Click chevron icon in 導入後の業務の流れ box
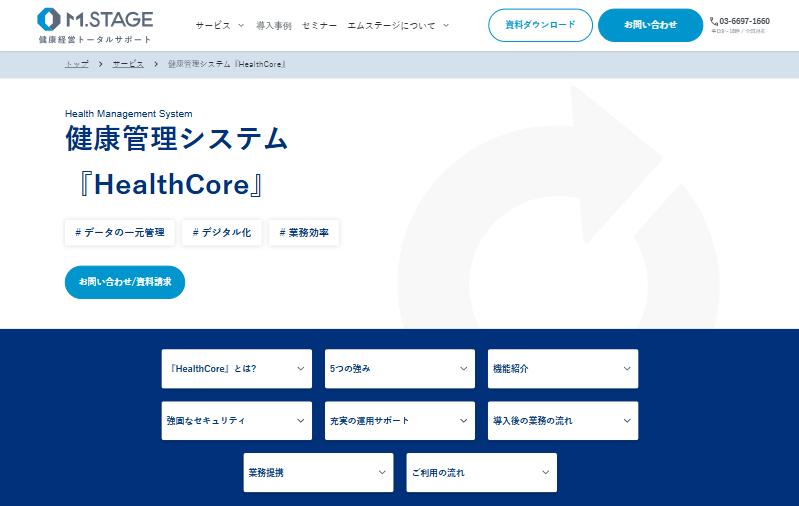This screenshot has width=799, height=506. (x=627, y=420)
